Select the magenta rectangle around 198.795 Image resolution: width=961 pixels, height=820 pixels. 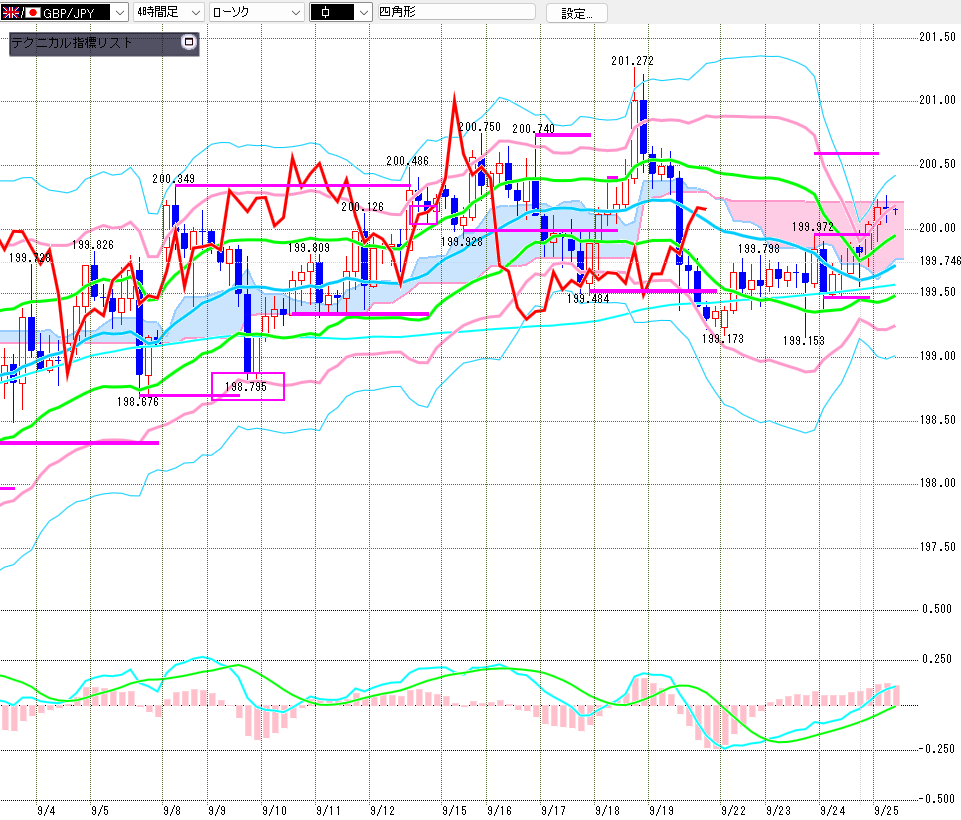[248, 386]
